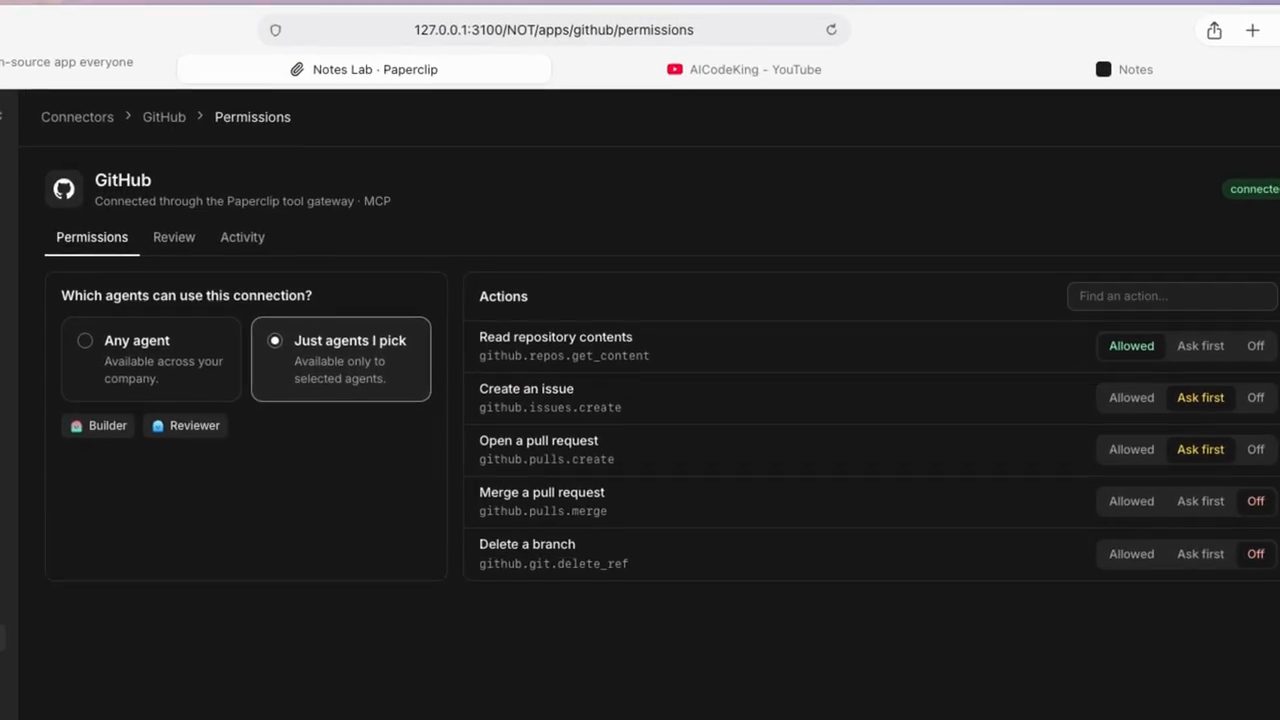Open the Notes browser tab
The width and height of the screenshot is (1280, 720).
pos(1124,69)
